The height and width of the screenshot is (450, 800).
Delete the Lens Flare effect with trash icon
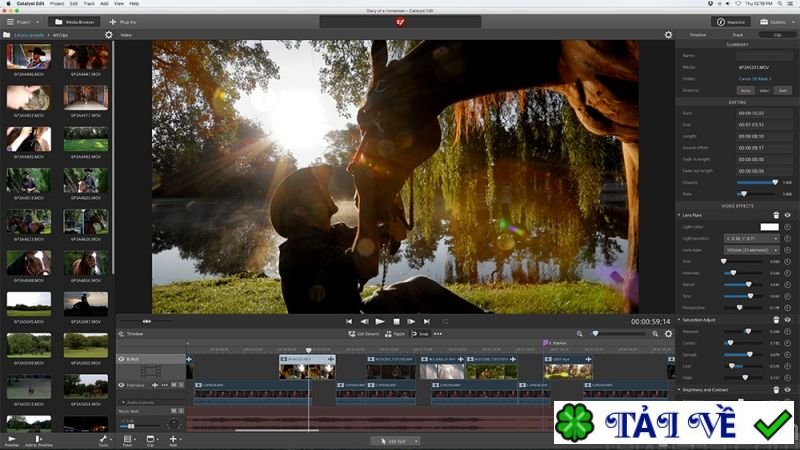pyautogui.click(x=776, y=215)
